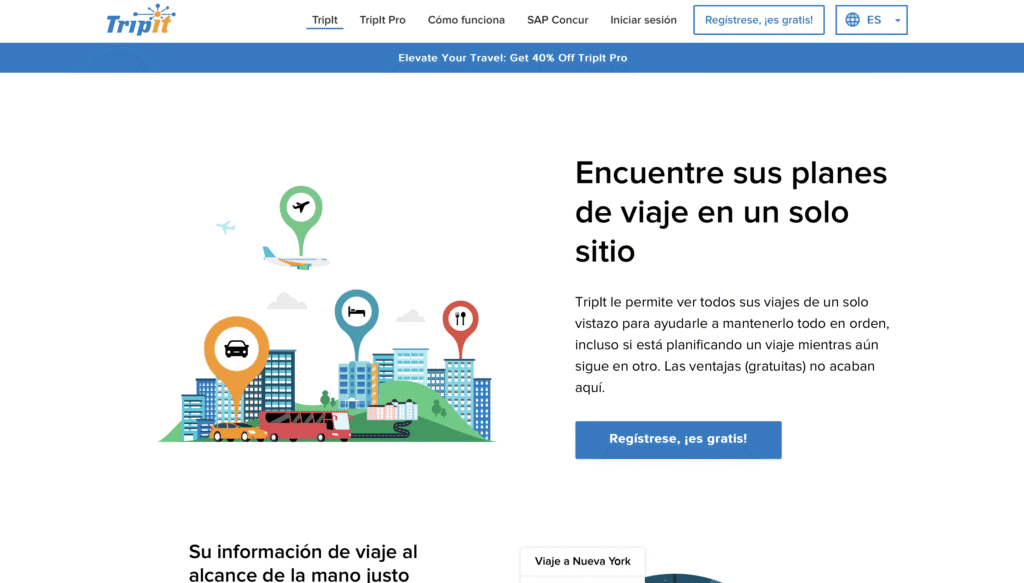Screen dimensions: 1024x583
Task: Click the green airplane map pin
Action: (x=301, y=219)
